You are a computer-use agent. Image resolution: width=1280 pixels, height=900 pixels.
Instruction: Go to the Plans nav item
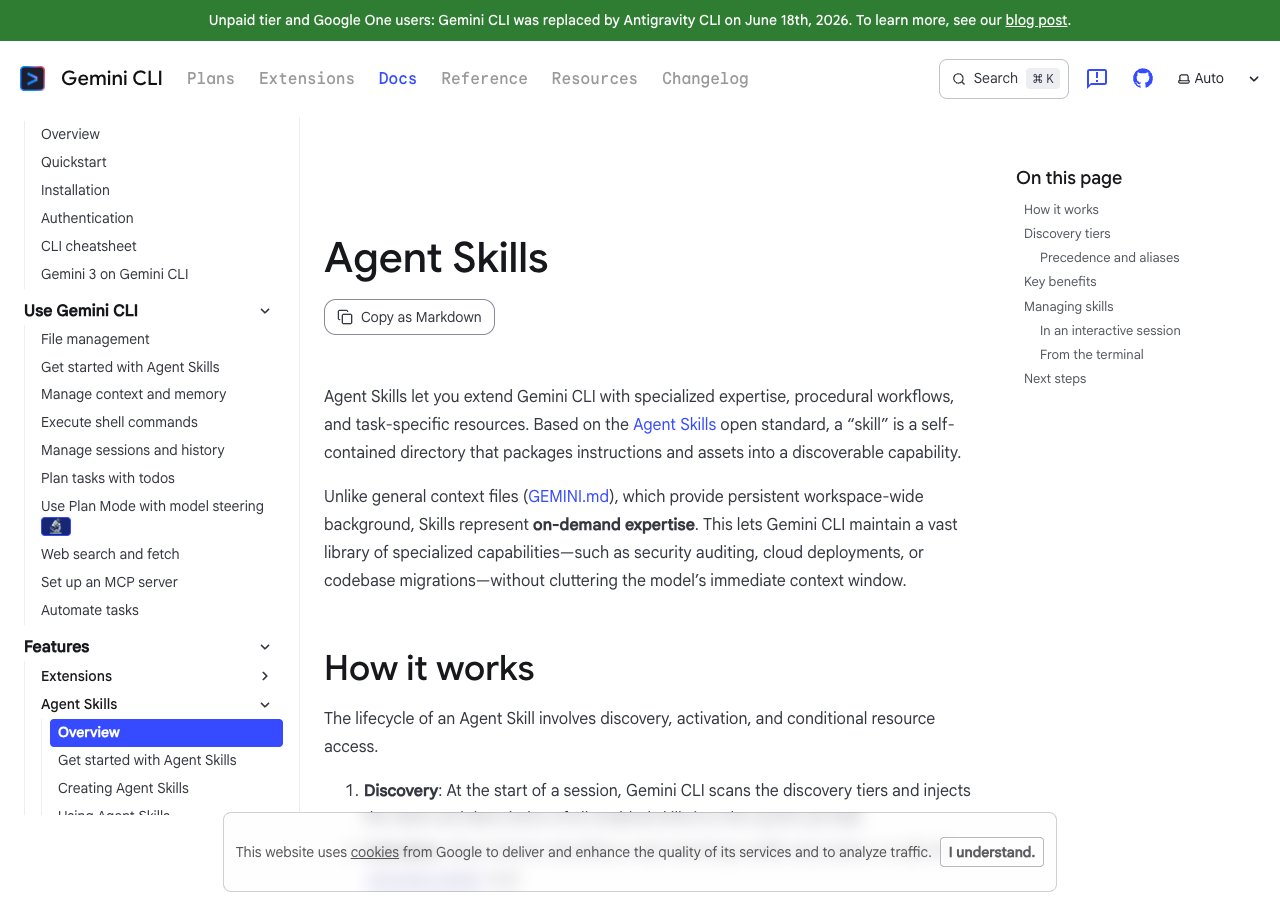pyautogui.click(x=211, y=78)
